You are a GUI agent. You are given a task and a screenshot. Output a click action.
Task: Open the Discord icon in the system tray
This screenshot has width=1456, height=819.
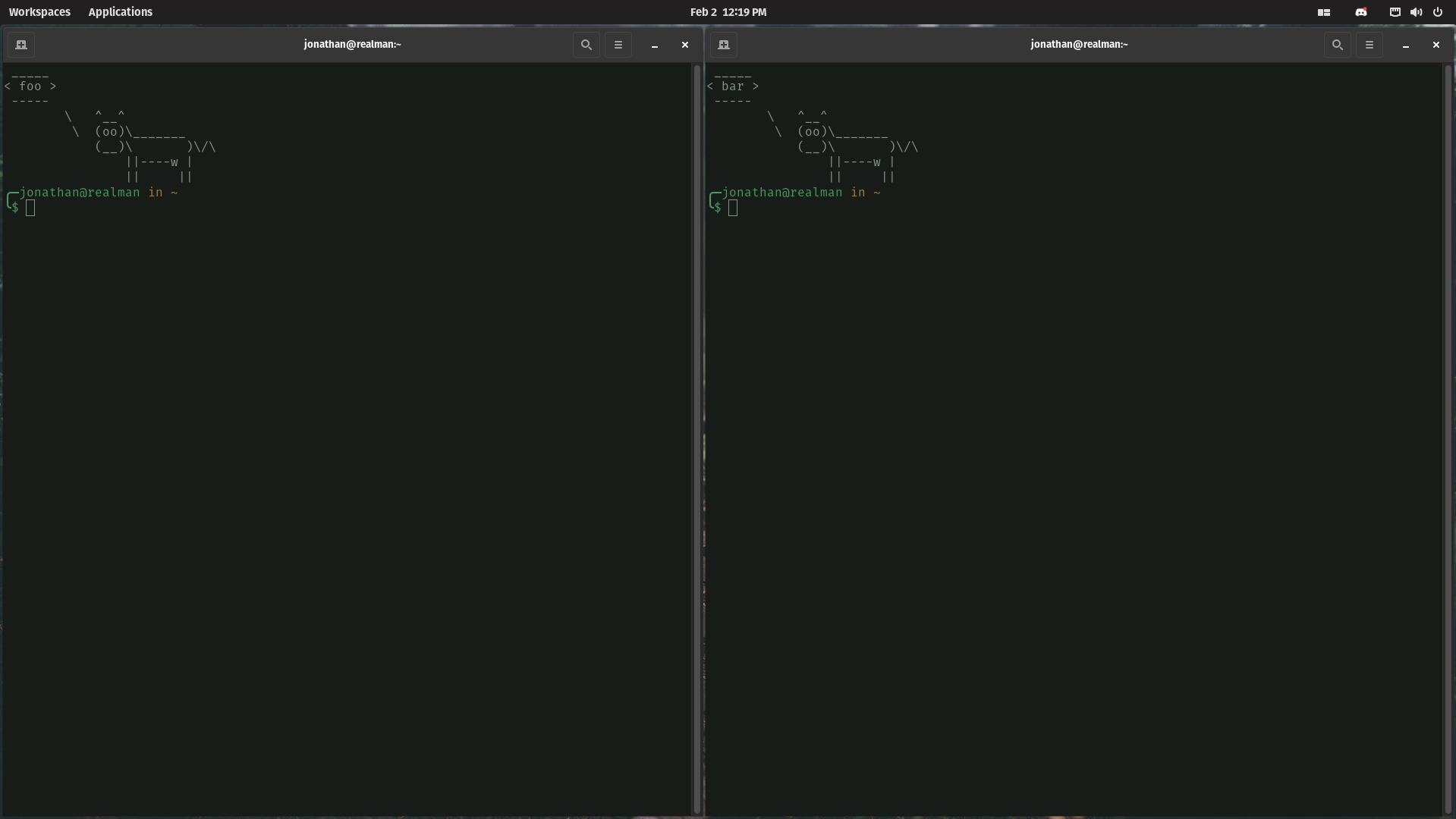click(1360, 12)
